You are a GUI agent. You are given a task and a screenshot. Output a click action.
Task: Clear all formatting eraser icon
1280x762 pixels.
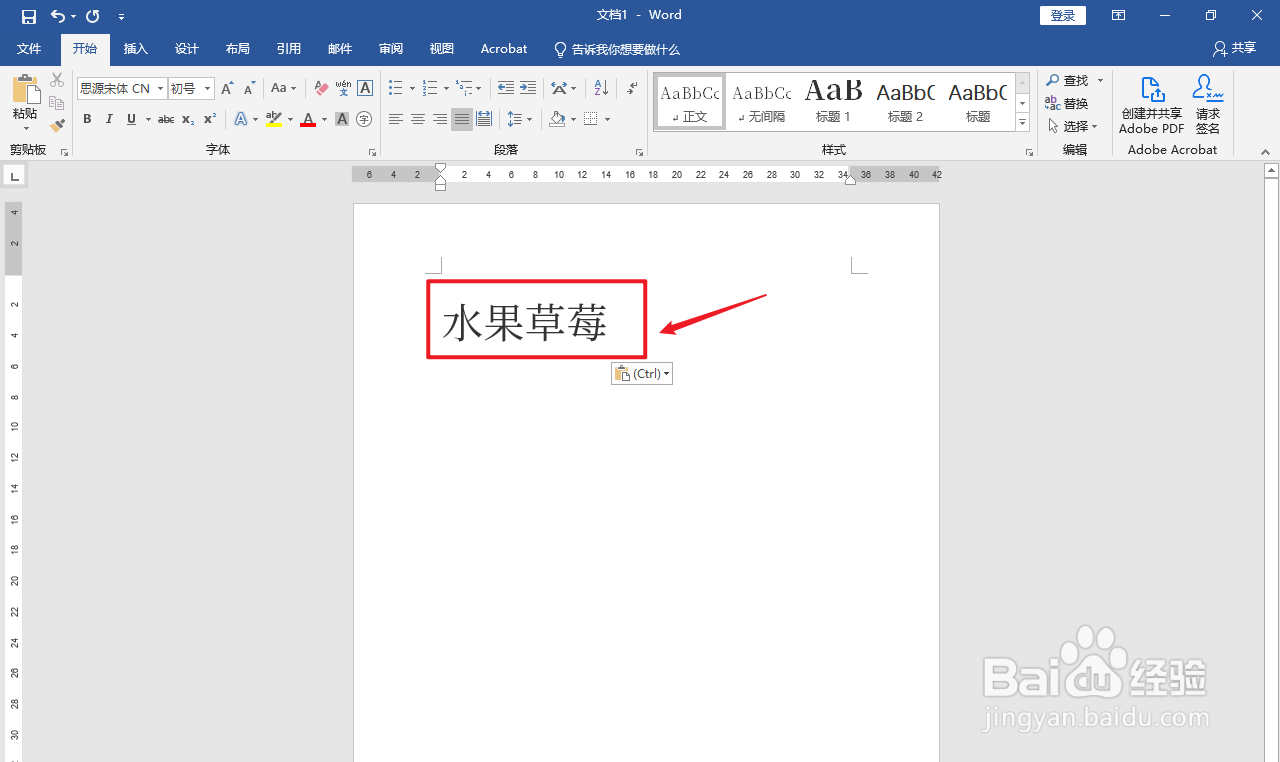[x=321, y=88]
